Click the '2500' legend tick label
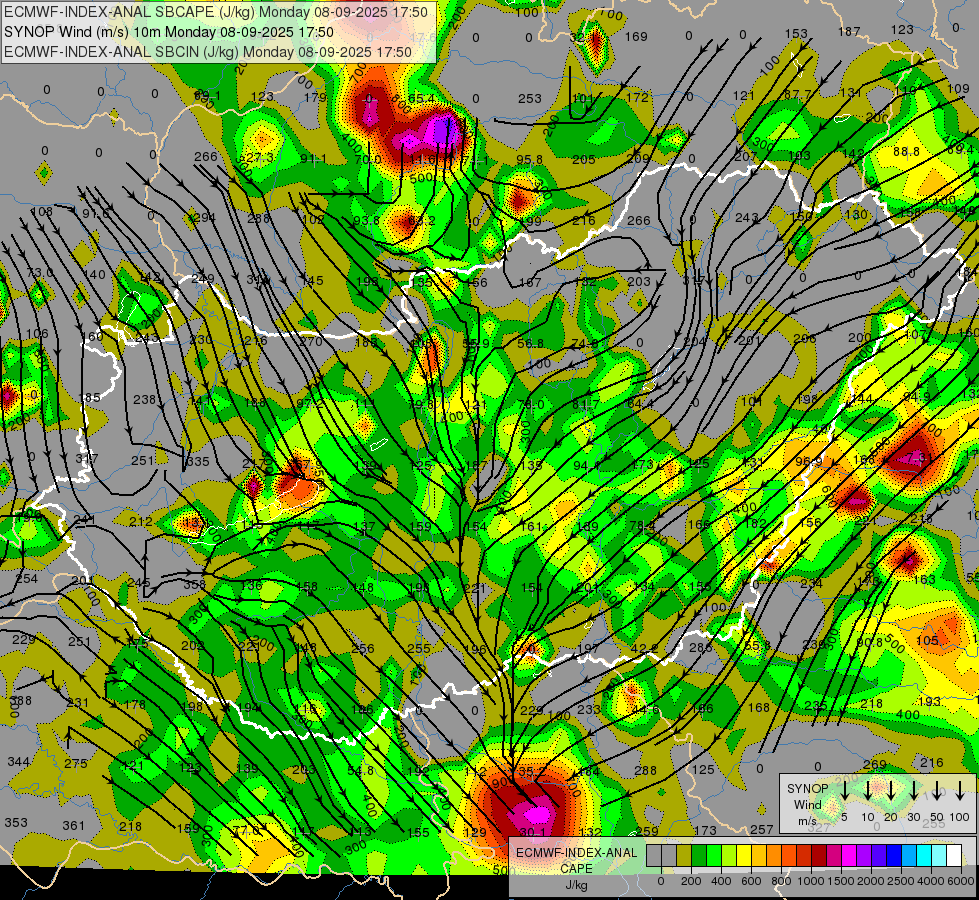Screen dimensions: 979x900 [901, 881]
